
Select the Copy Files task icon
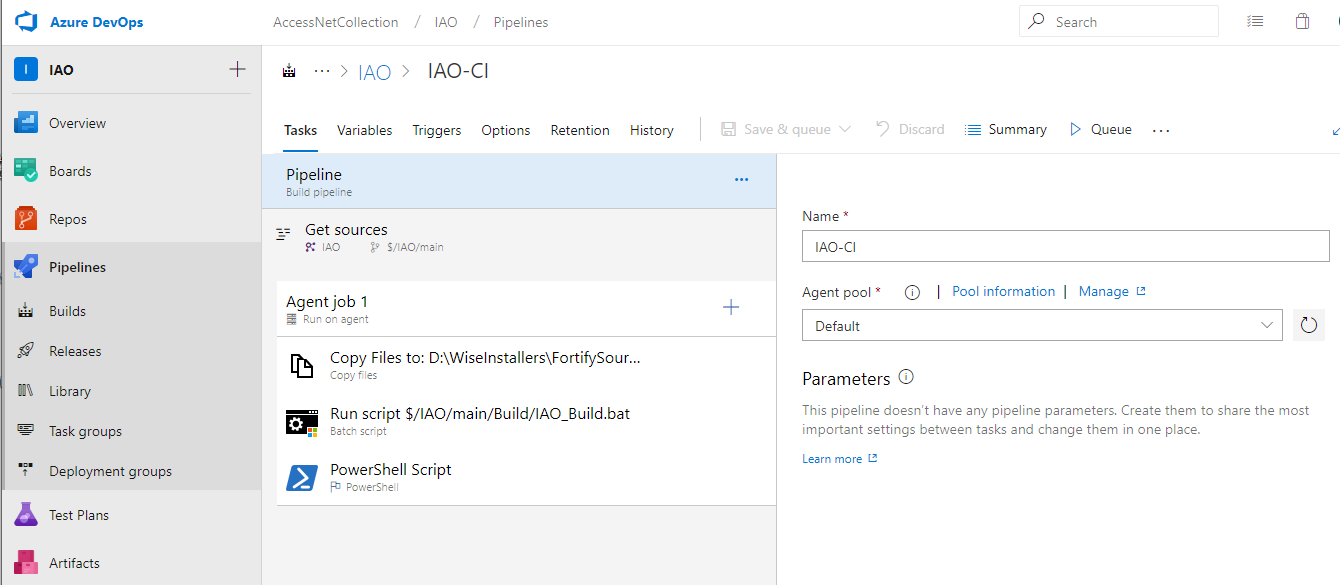302,365
